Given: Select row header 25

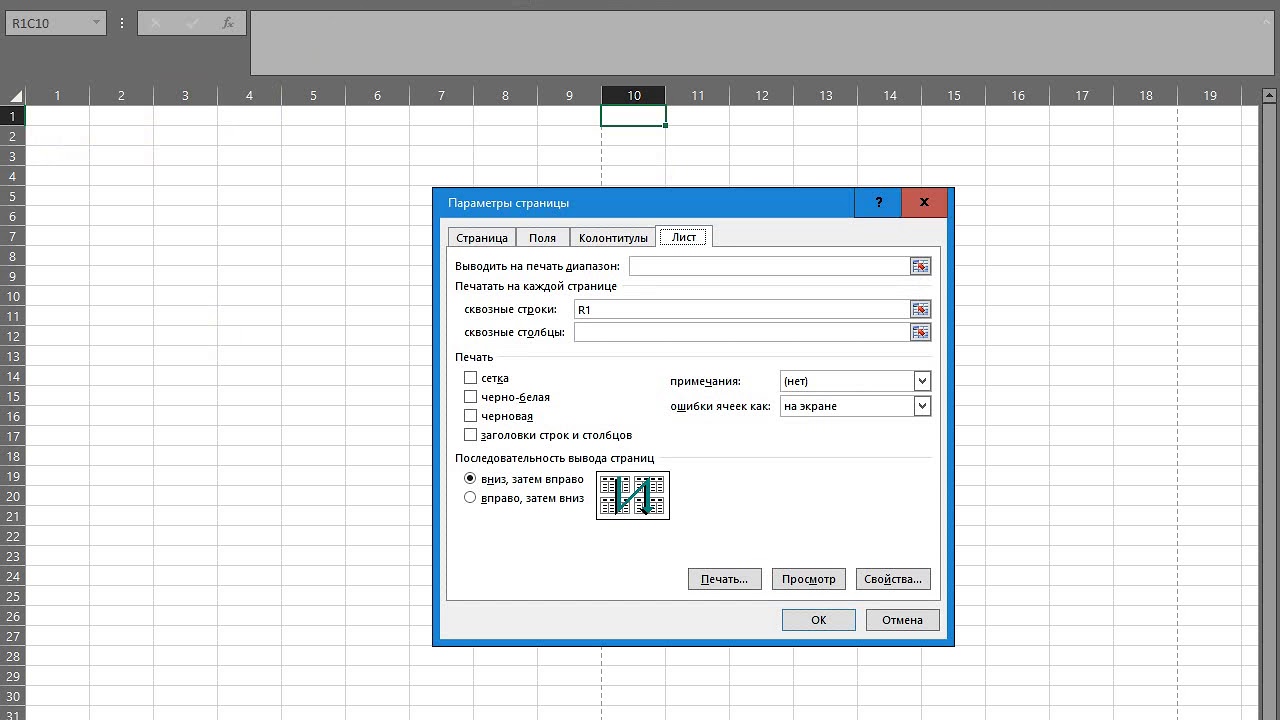Looking at the screenshot, I should pyautogui.click(x=13, y=596).
